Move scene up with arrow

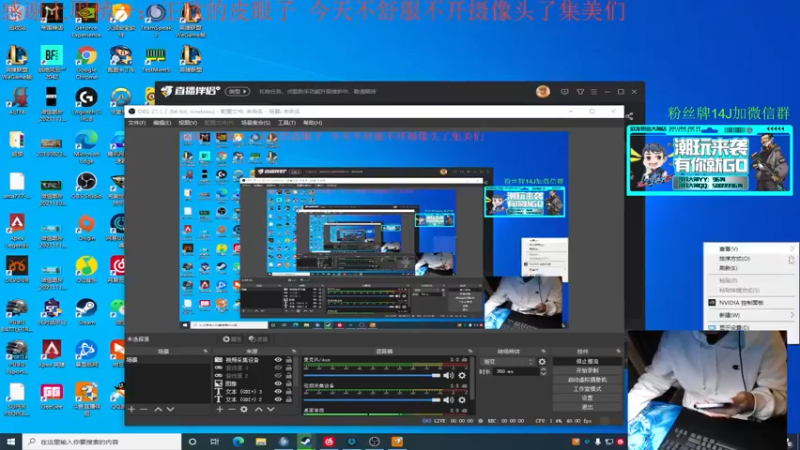coord(158,409)
